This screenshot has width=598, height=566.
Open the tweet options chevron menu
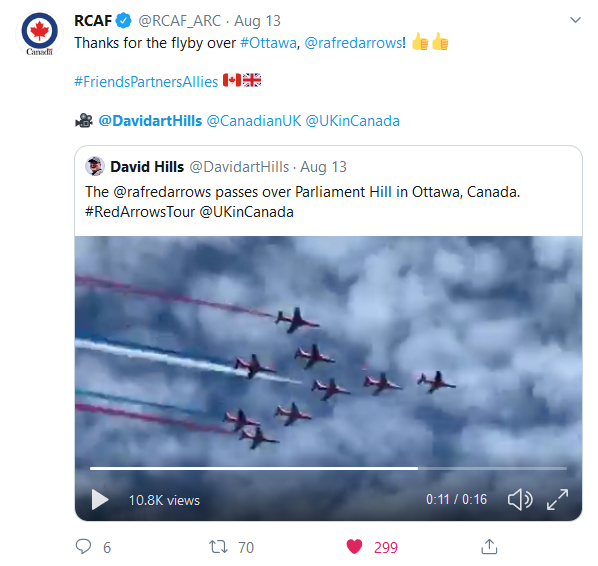(x=575, y=20)
